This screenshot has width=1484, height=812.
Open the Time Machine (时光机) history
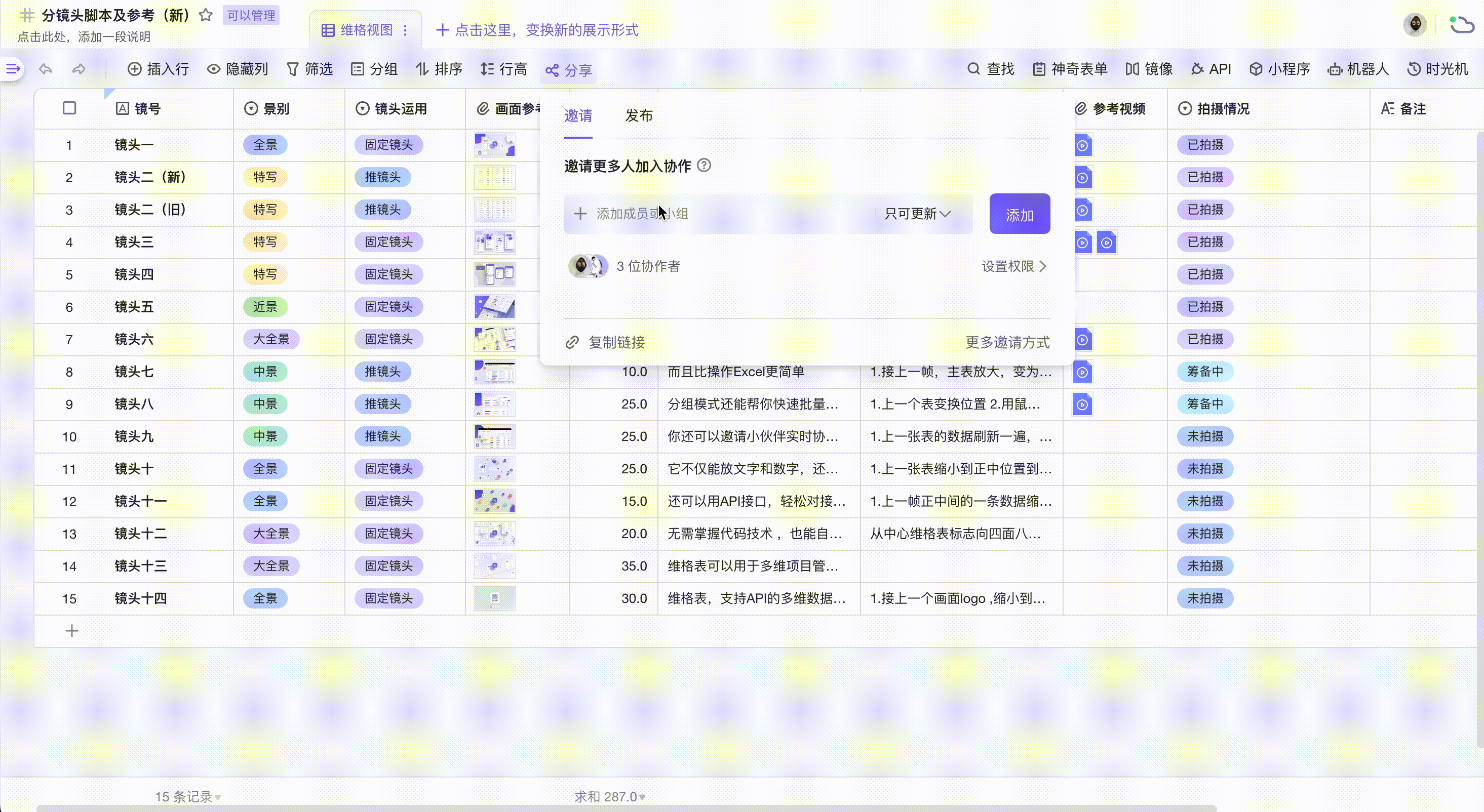click(x=1437, y=69)
